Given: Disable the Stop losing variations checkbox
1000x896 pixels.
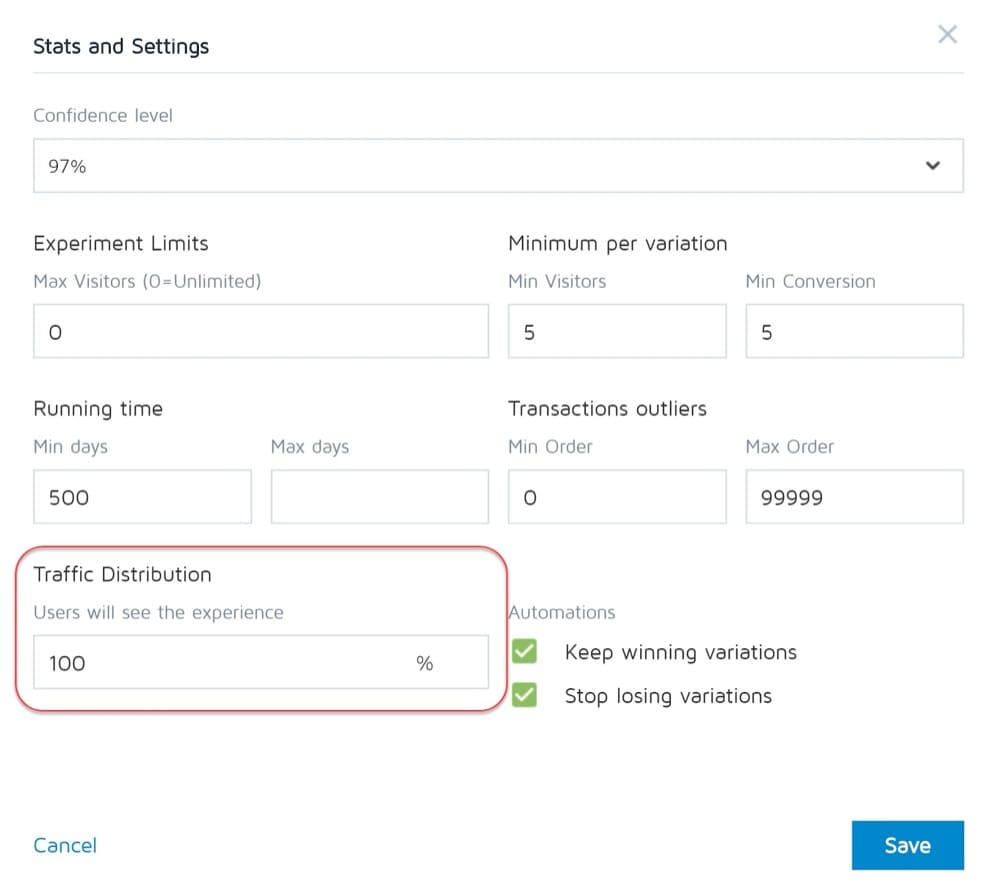Looking at the screenshot, I should coord(524,695).
